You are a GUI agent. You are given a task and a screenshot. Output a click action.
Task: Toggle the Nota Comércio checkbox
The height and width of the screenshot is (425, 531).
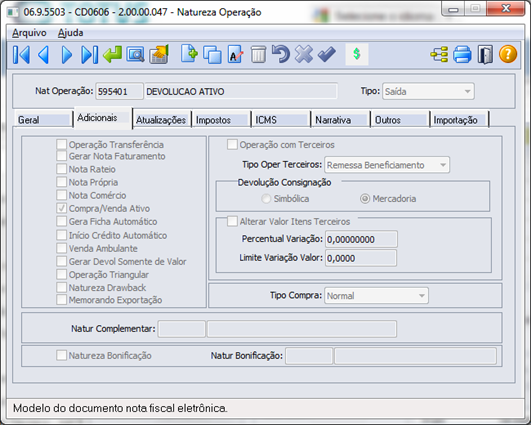pos(62,195)
